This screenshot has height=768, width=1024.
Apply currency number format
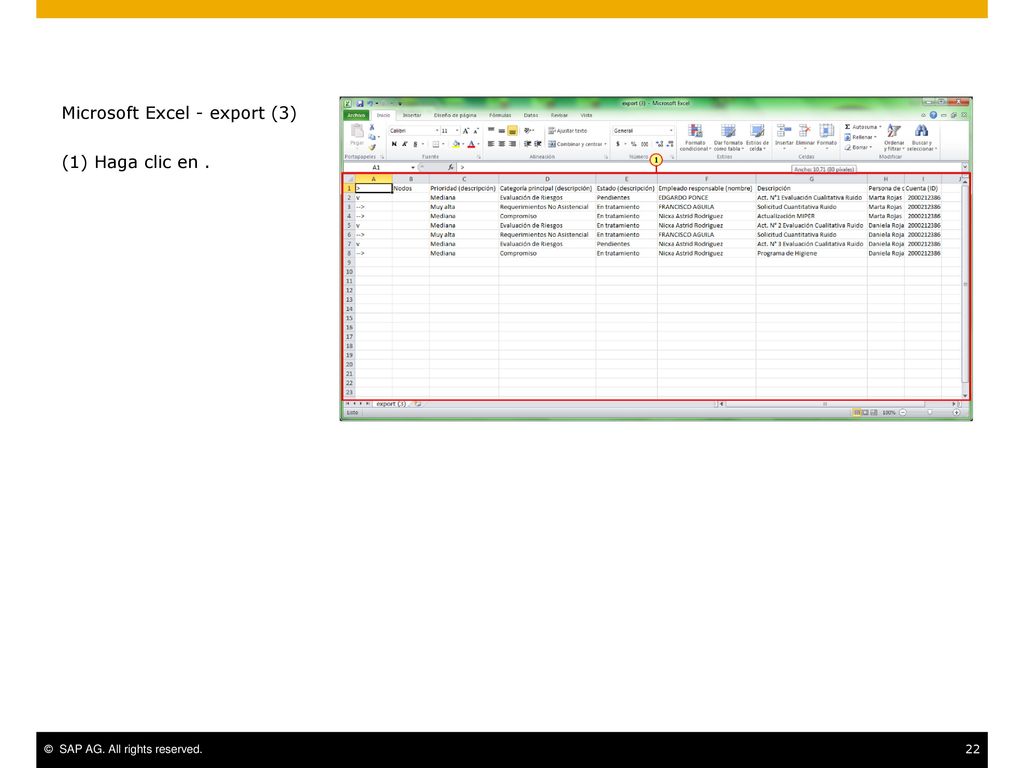click(618, 144)
